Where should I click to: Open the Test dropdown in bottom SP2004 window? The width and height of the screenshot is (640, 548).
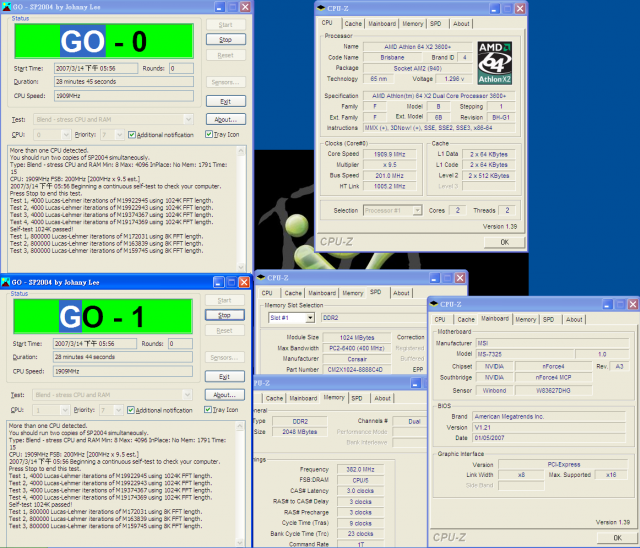(x=187, y=395)
